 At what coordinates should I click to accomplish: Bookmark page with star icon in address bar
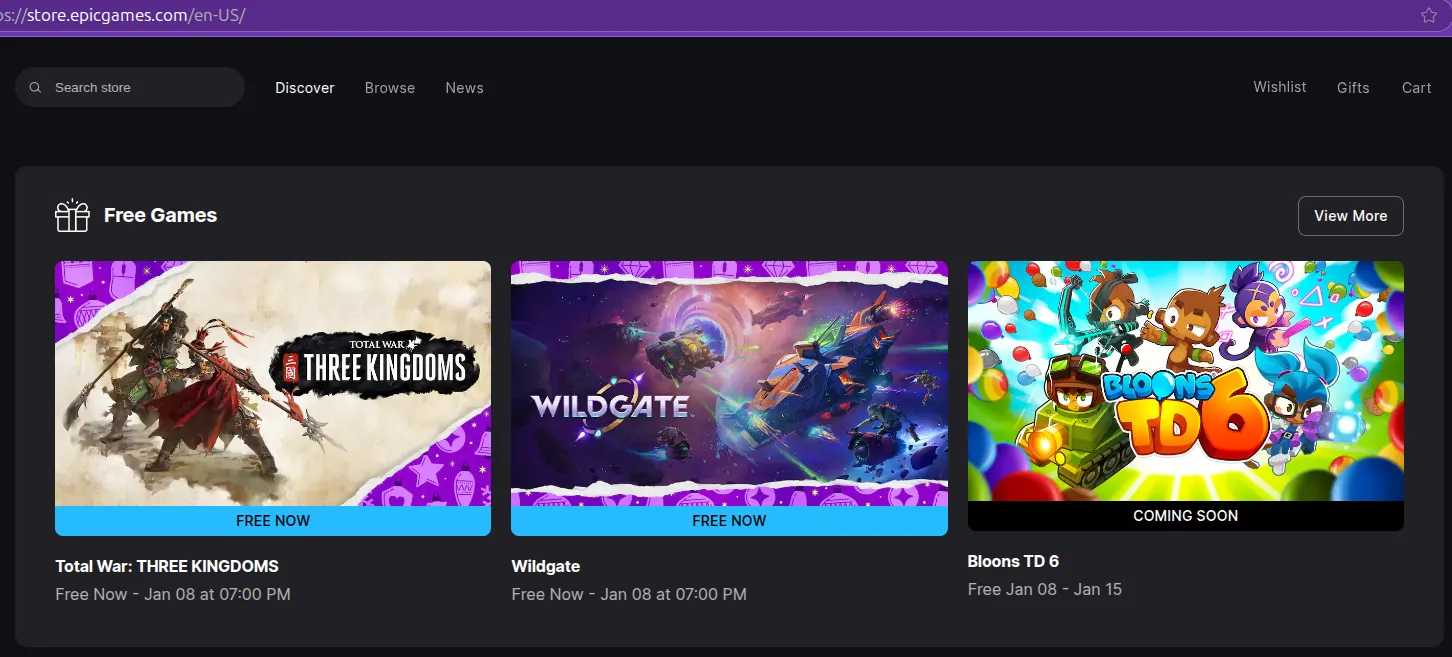[x=1429, y=15]
